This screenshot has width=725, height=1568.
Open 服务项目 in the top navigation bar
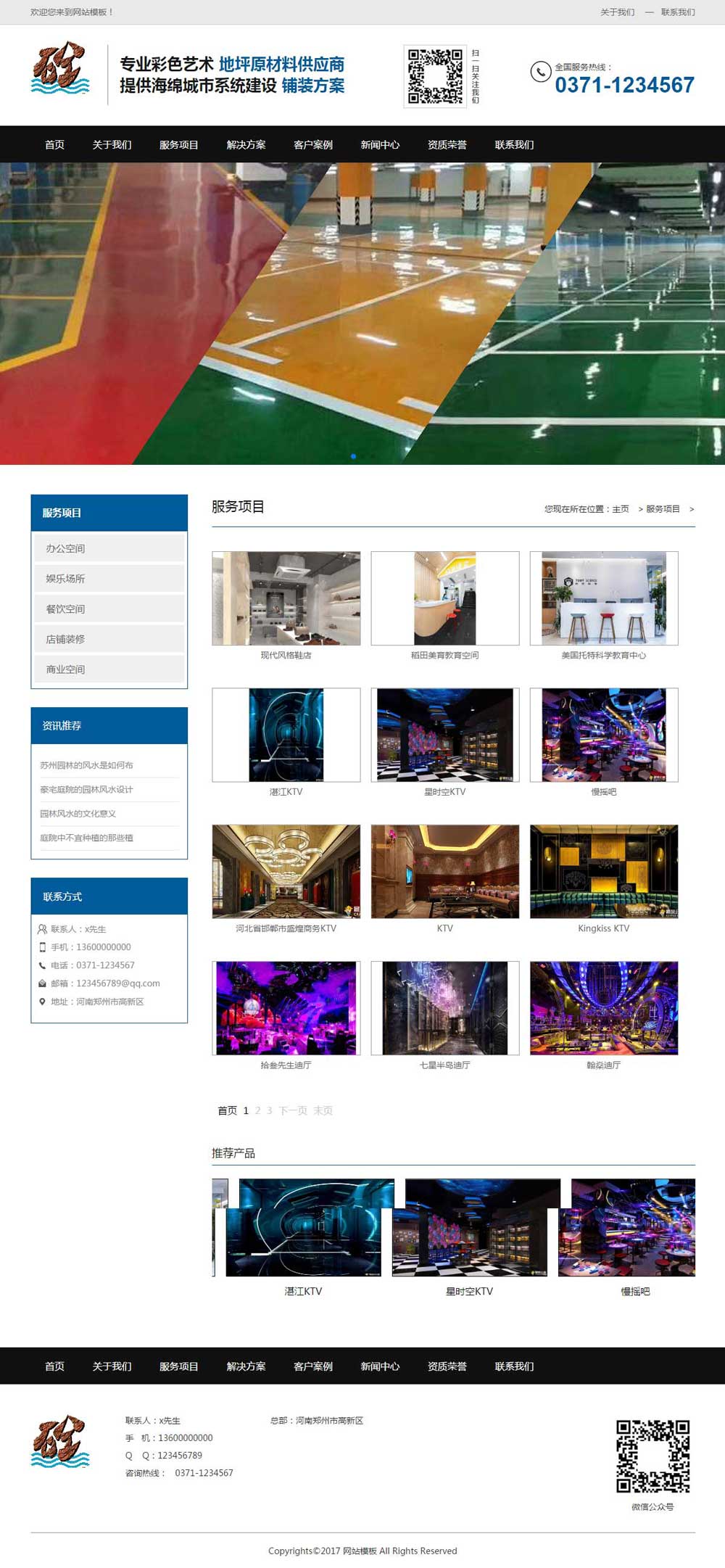tap(178, 144)
